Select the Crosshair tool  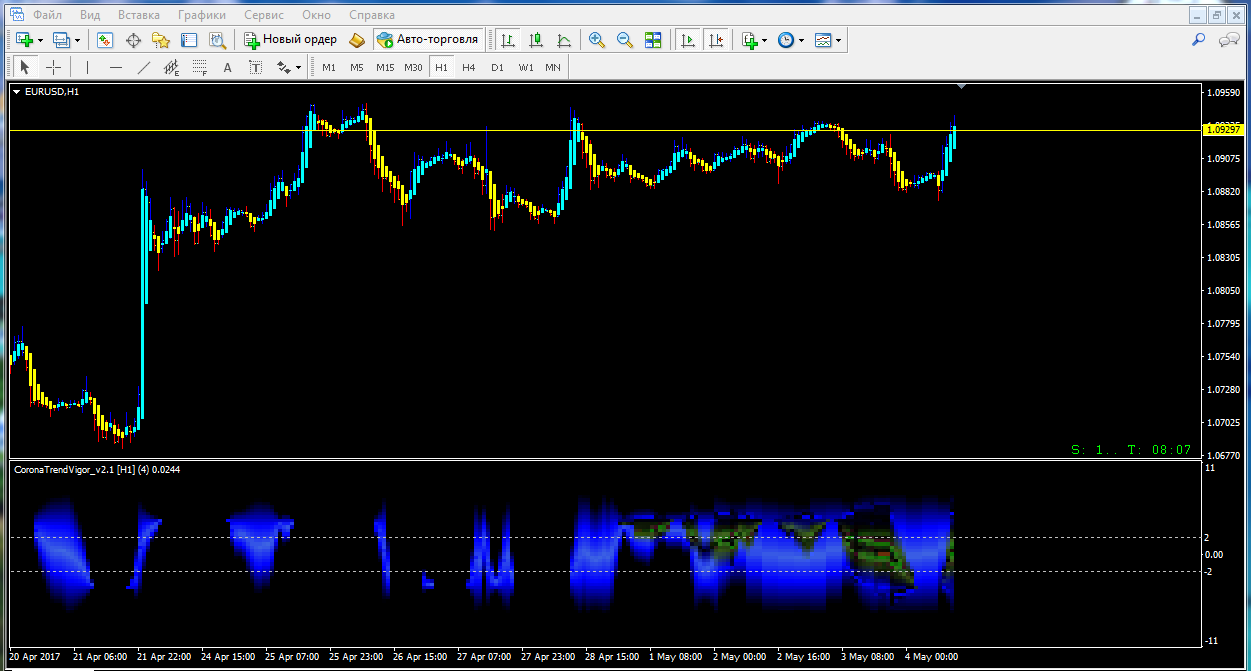click(54, 67)
